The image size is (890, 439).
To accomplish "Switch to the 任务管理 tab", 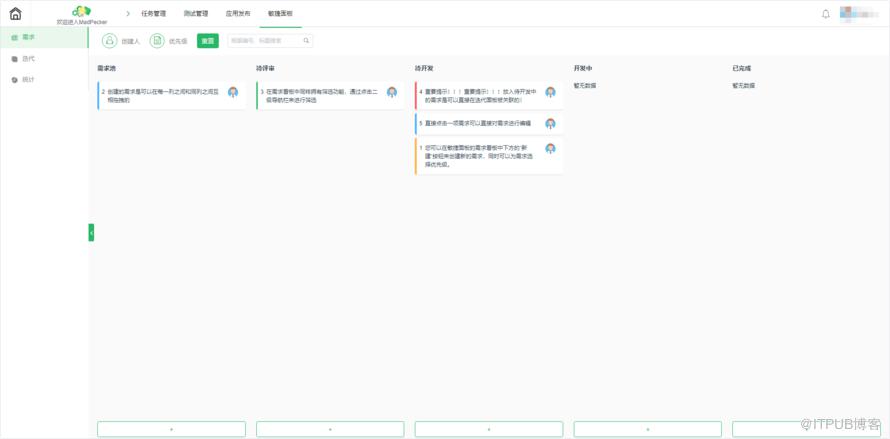I will coord(153,13).
